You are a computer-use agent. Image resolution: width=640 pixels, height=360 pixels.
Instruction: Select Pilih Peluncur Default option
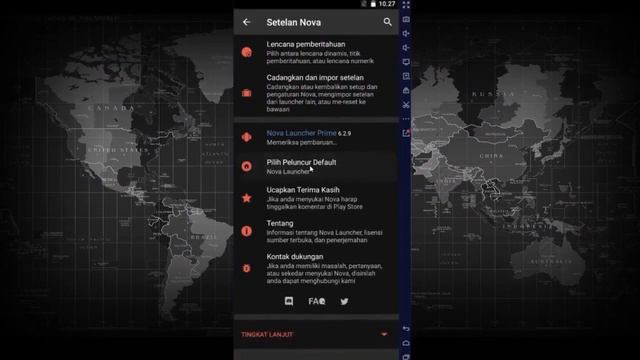(316, 167)
